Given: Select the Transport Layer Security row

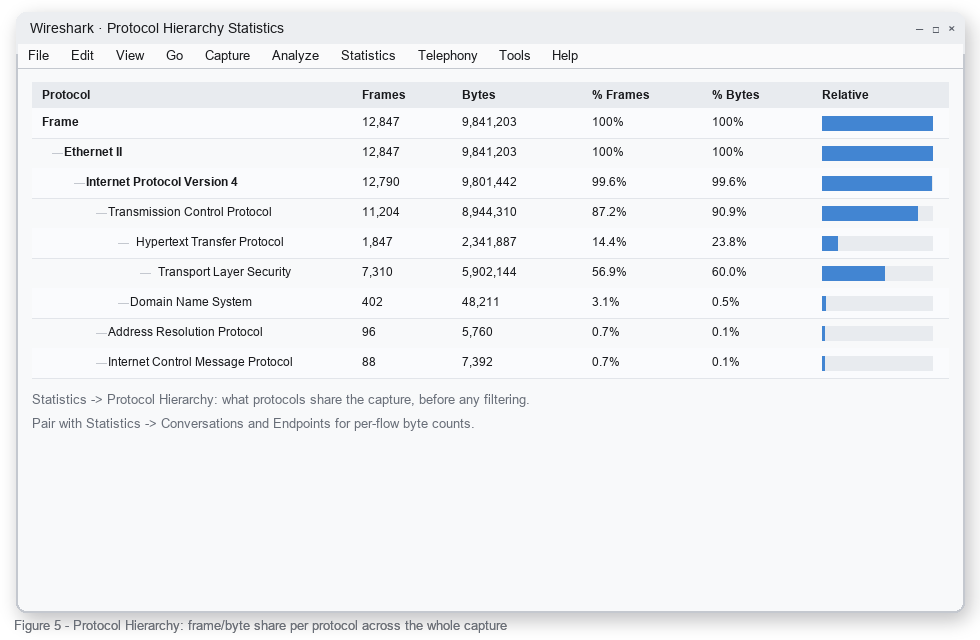Looking at the screenshot, I should (490, 273).
